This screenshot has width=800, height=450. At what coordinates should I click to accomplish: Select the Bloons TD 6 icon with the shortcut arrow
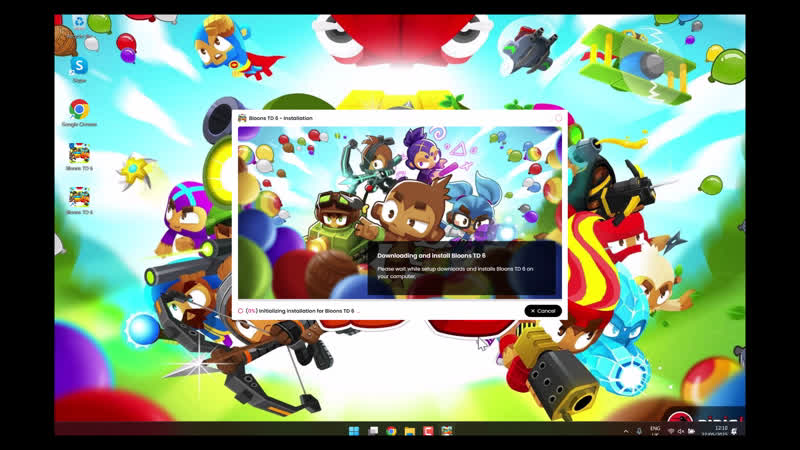click(79, 201)
